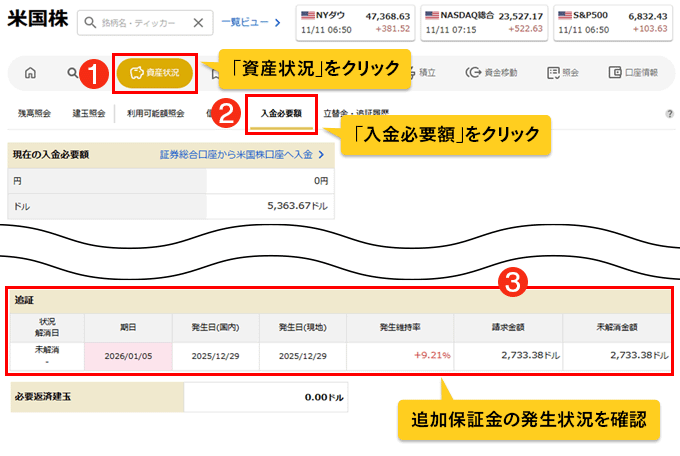Click the NYダウ index ticker box

pyautogui.click(x=355, y=22)
